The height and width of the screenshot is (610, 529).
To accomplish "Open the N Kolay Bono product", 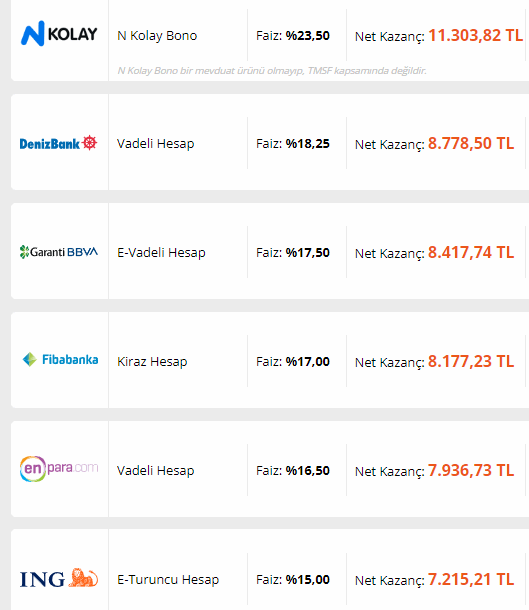I will point(157,36).
